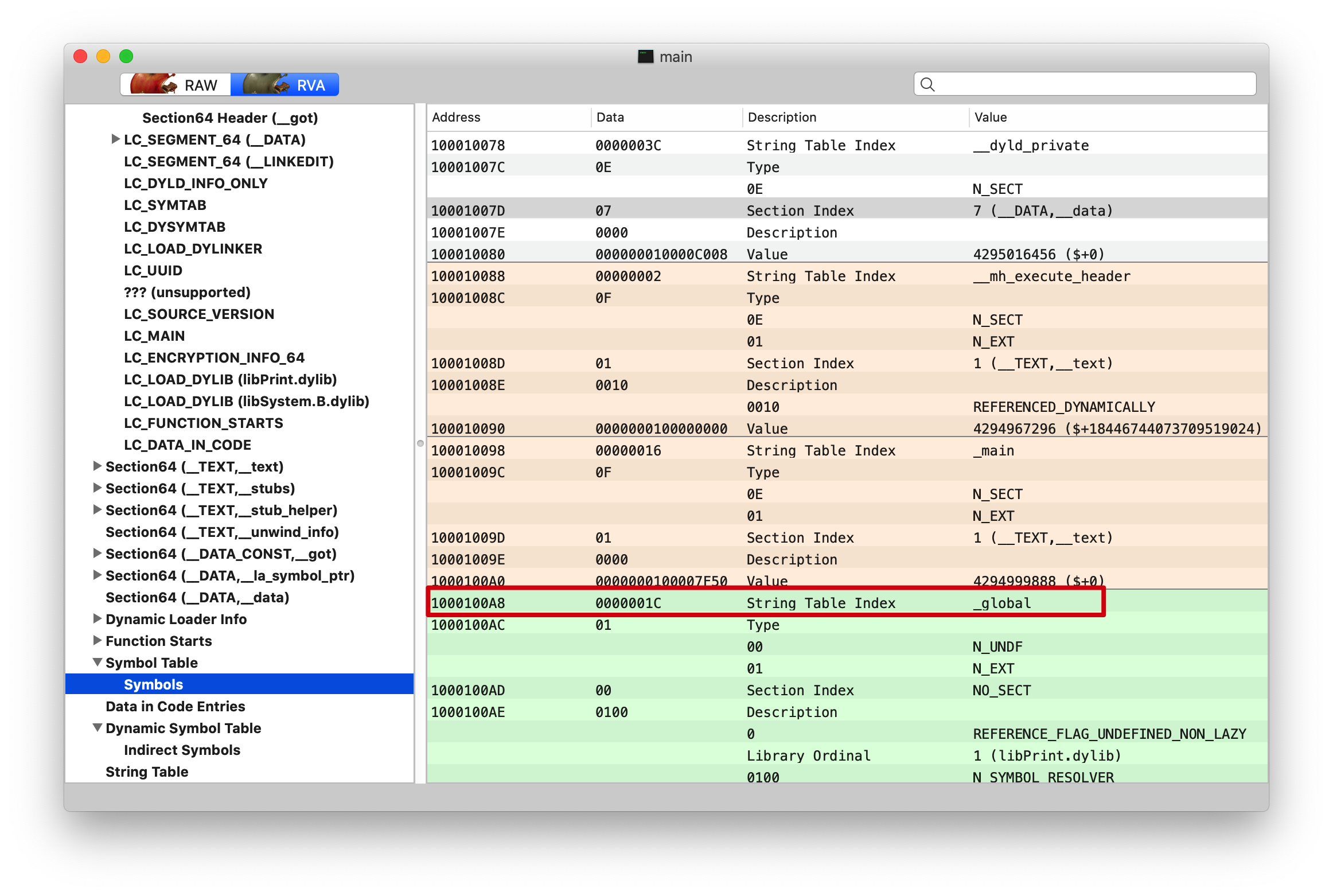Image resolution: width=1333 pixels, height=896 pixels.
Task: Click the N_UNDF value
Action: coord(997,646)
